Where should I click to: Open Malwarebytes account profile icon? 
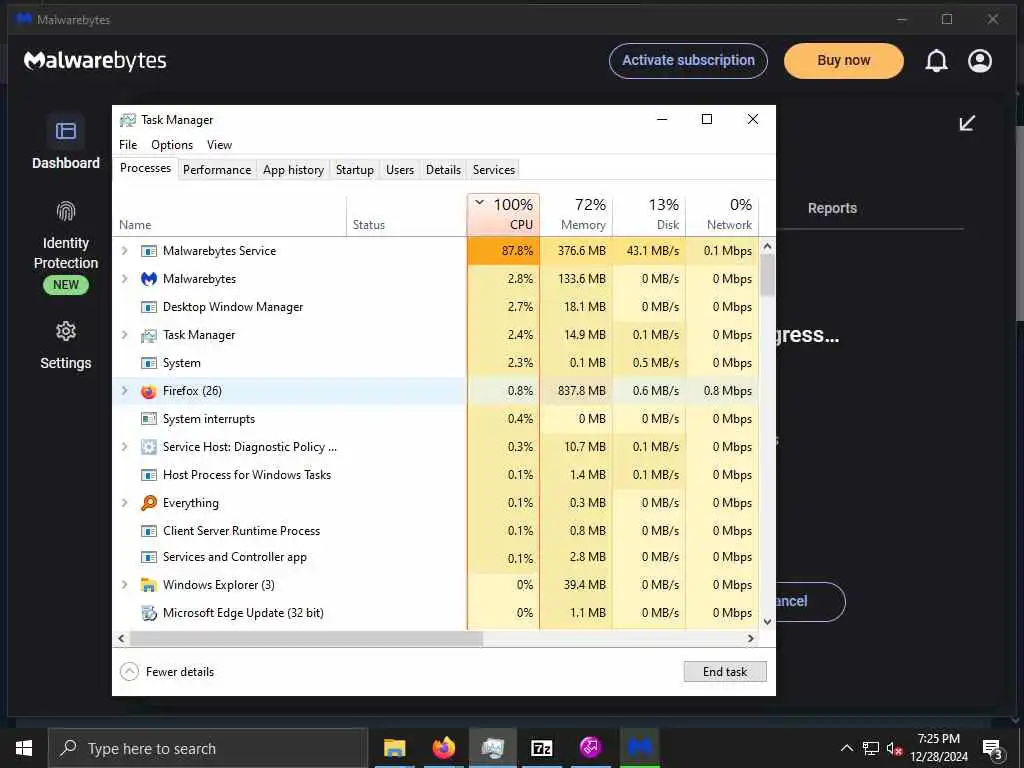coord(980,61)
